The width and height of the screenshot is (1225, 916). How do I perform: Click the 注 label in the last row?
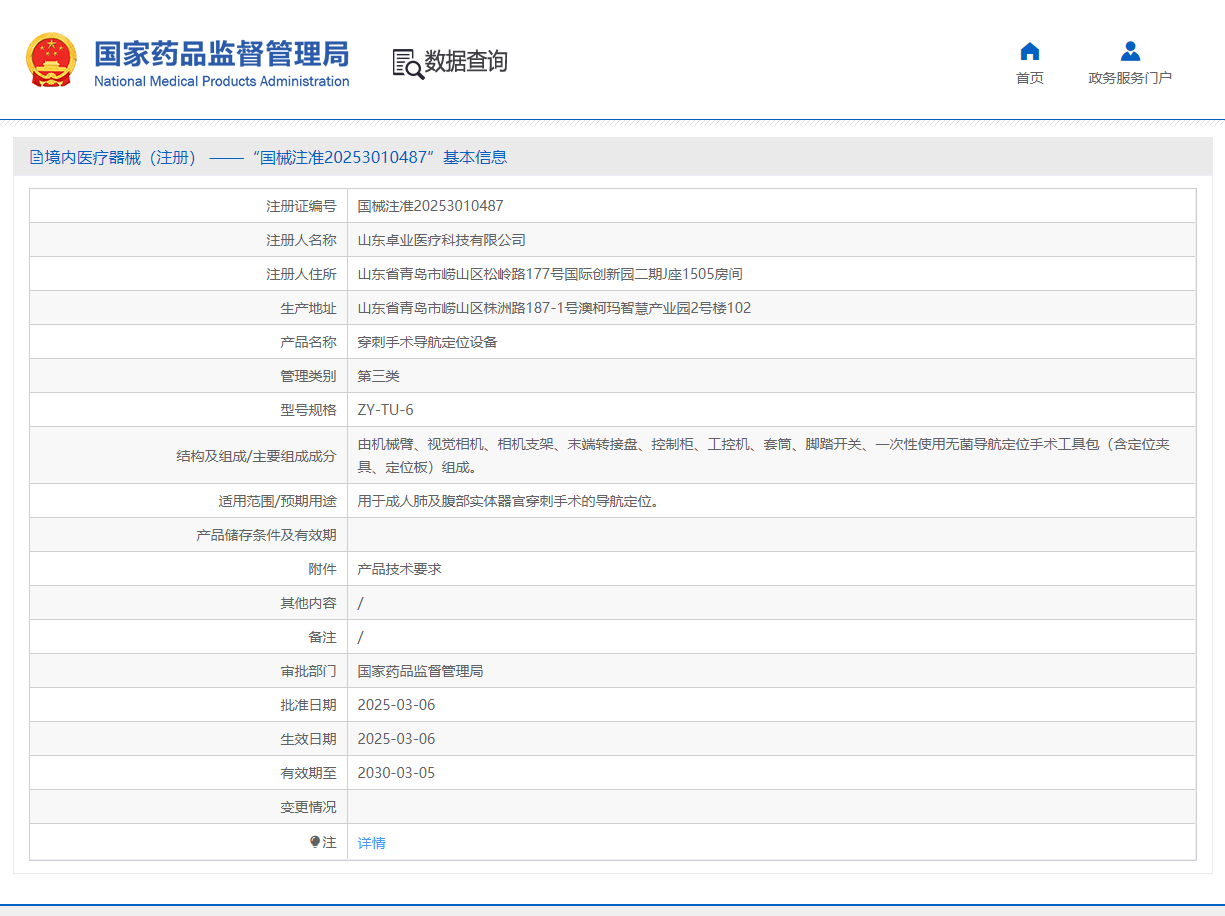click(x=329, y=842)
